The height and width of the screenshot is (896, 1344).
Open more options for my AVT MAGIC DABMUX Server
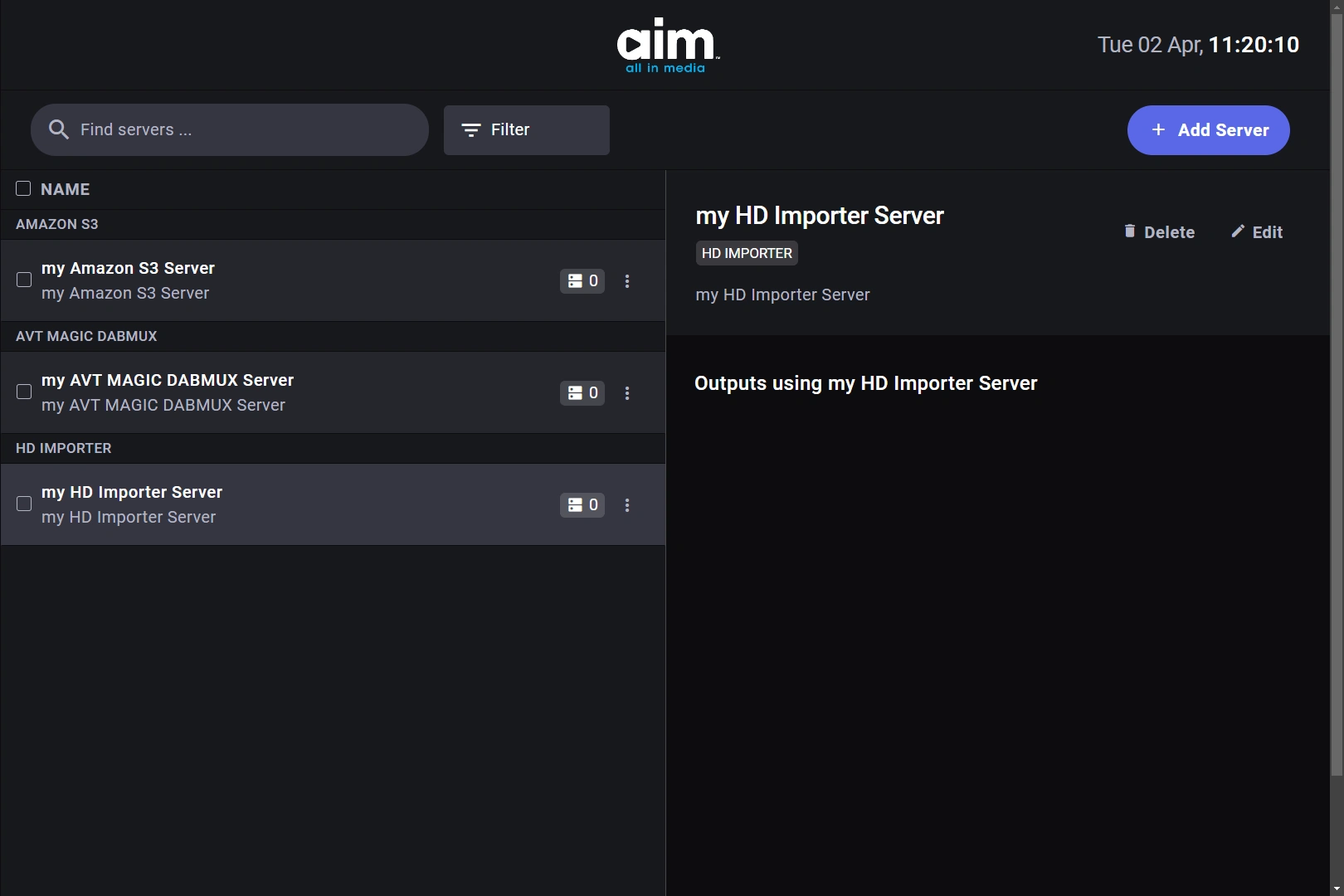point(627,393)
